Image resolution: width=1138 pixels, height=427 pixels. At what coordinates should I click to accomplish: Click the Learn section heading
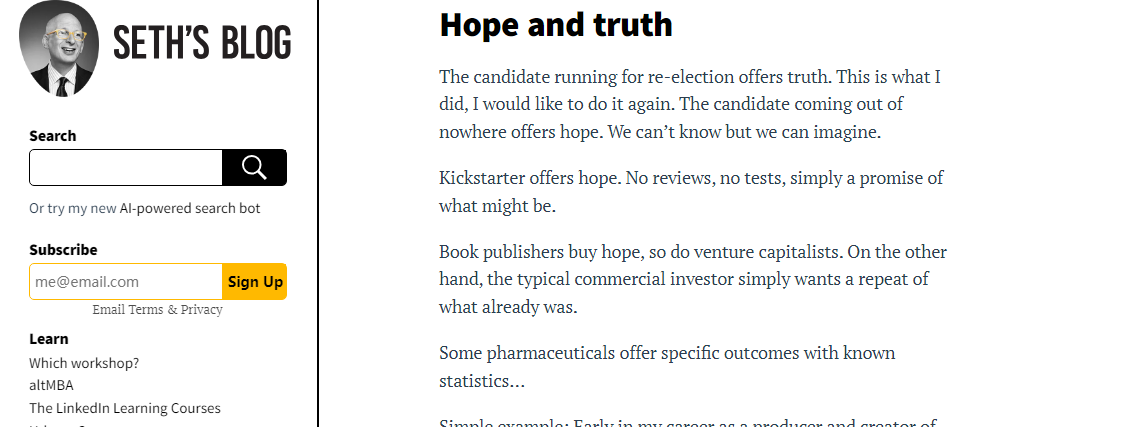click(x=49, y=339)
